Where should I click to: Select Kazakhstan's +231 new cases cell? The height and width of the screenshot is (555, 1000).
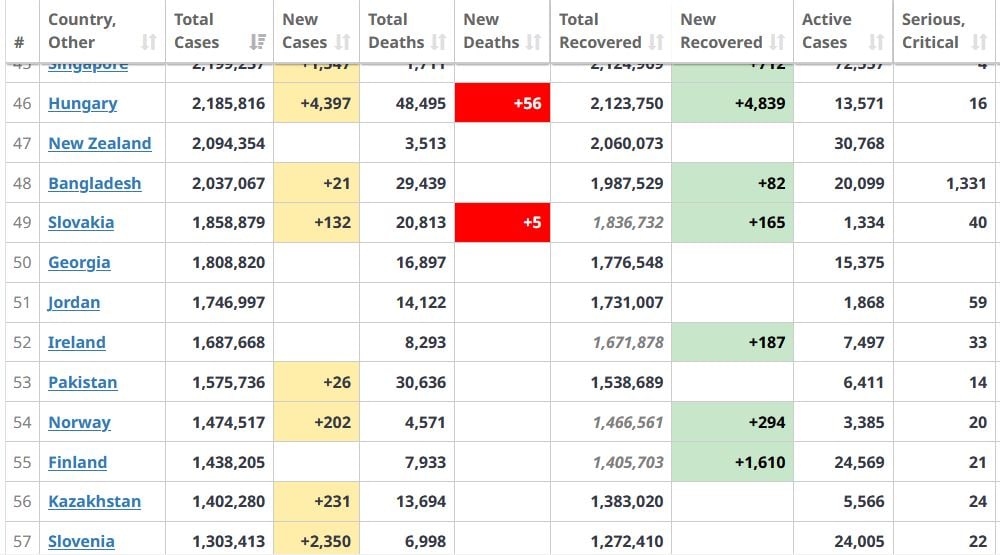(316, 501)
